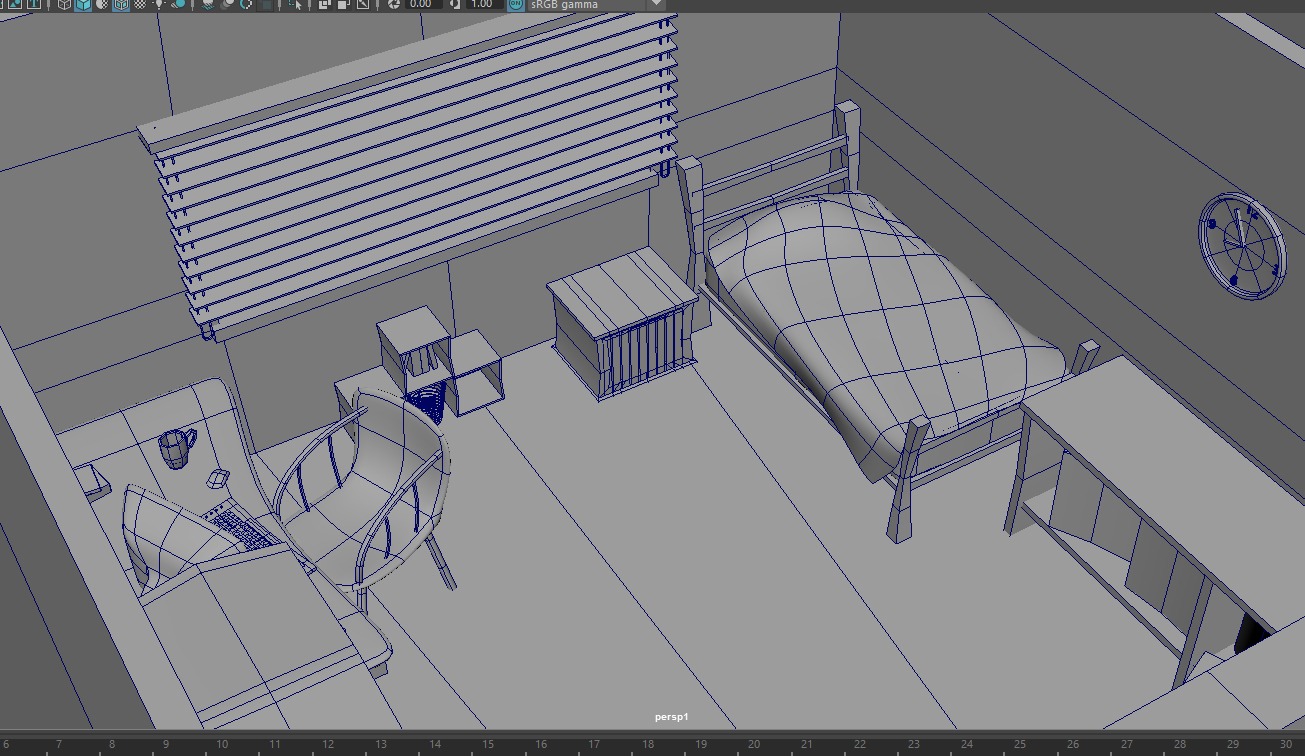Click the persp1 camera label
The width and height of the screenshot is (1305, 756).
pos(672,717)
